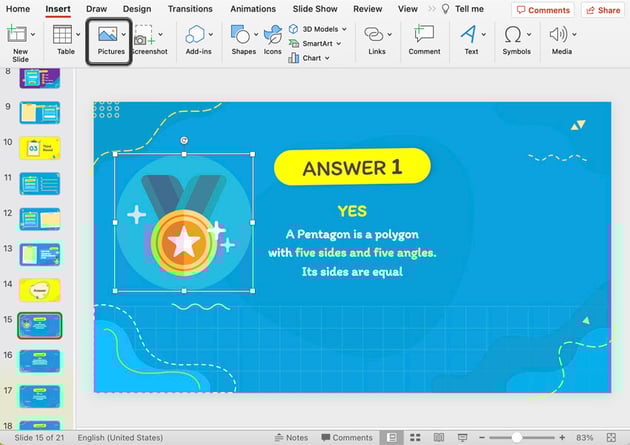This screenshot has width=630, height=445.
Task: Click the ANSWER 1 title shape
Action: [x=352, y=167]
